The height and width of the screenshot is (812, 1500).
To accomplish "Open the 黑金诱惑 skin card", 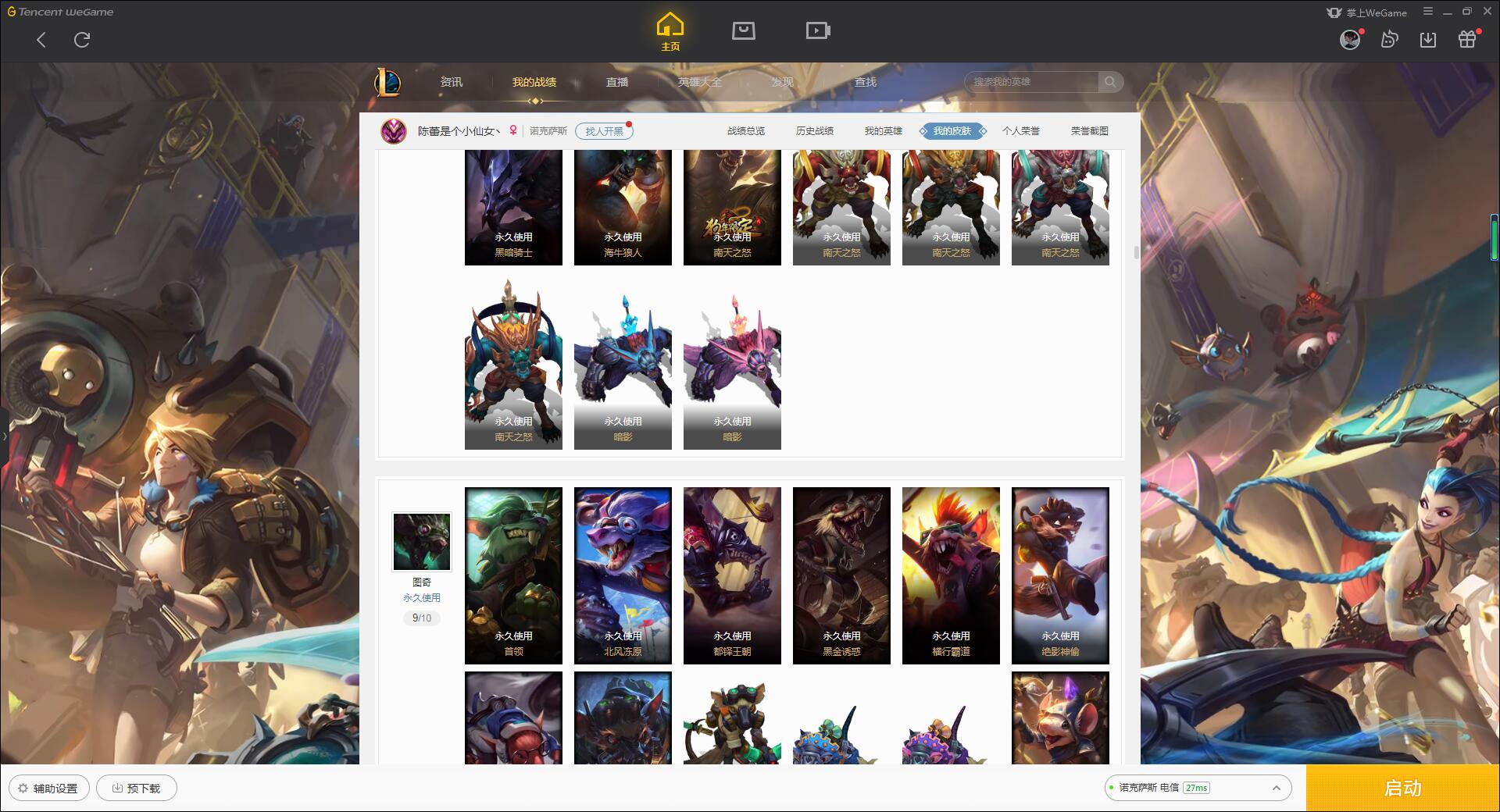I will coord(841,576).
